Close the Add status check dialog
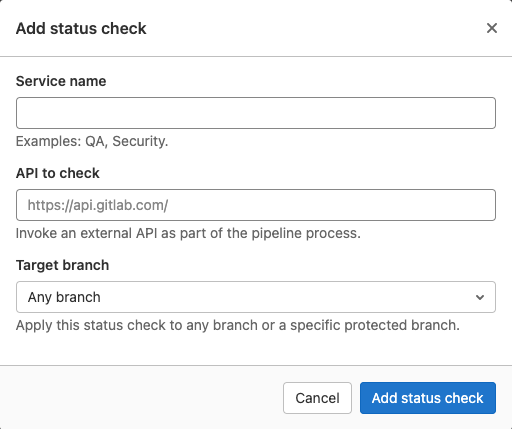512x429 pixels. (492, 28)
